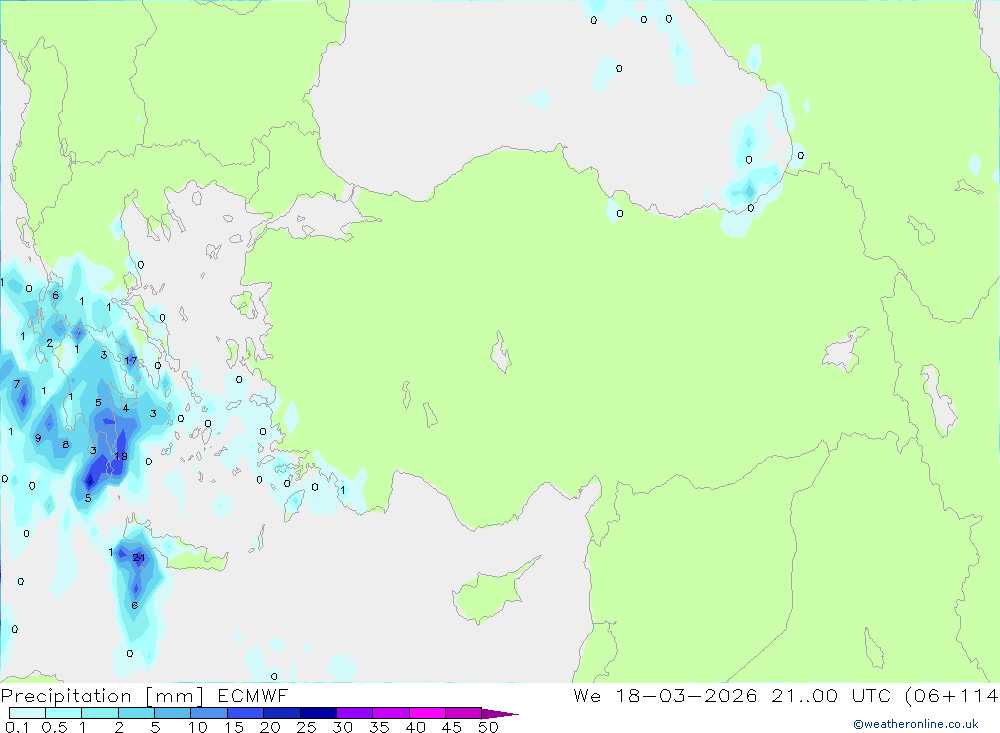Click the 20–25 mm legend color swatch
1000x733 pixels.
pyautogui.click(x=281, y=713)
